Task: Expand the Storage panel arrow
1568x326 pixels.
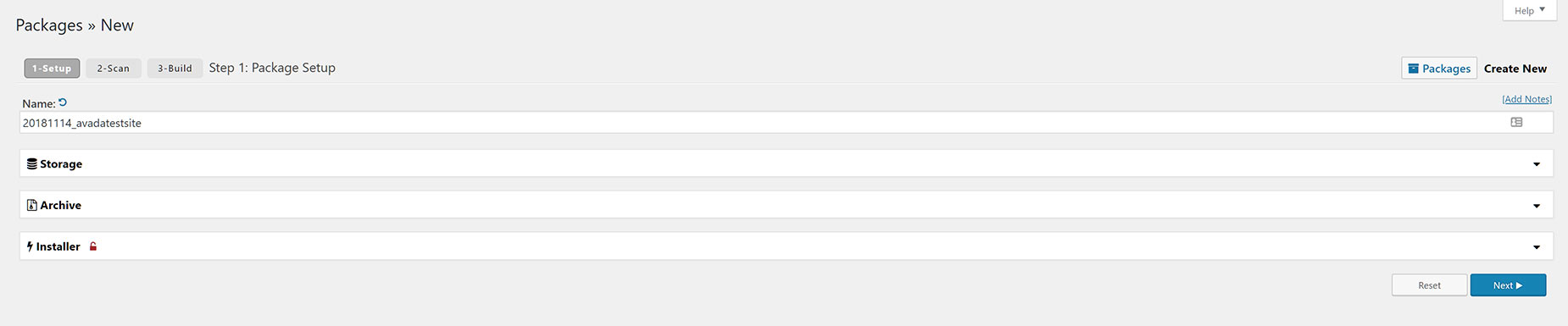Action: pyautogui.click(x=1537, y=164)
